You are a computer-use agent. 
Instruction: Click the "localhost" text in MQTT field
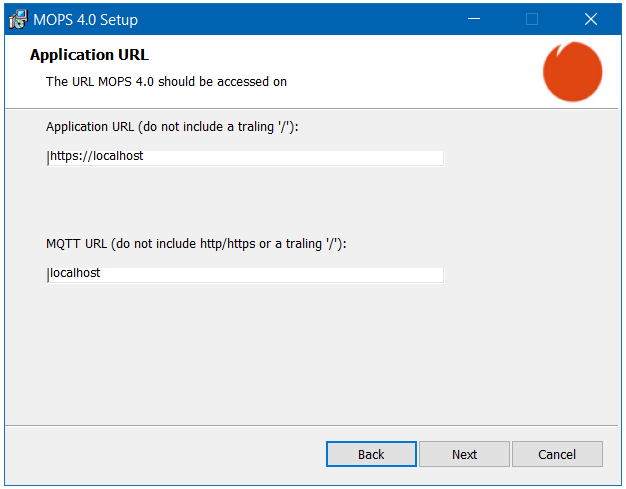pos(76,273)
